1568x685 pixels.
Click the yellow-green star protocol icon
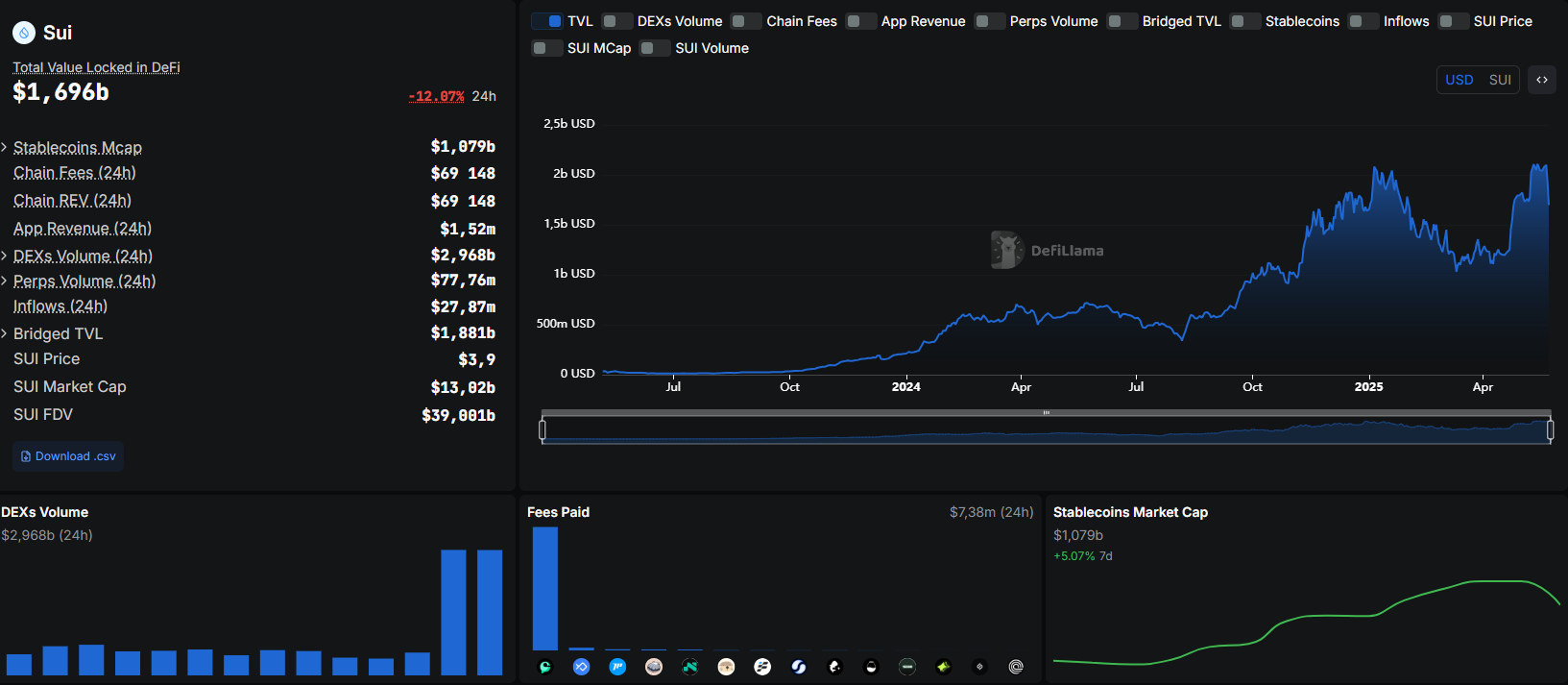(944, 667)
